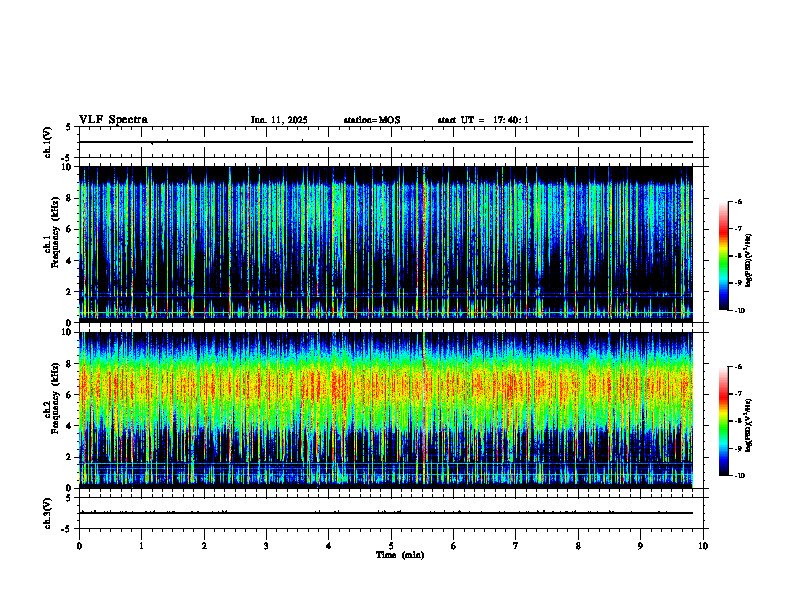This screenshot has height=612, width=792.
Task: Click the ch.2 colorbar log(PSD) label
Action: tap(749, 425)
